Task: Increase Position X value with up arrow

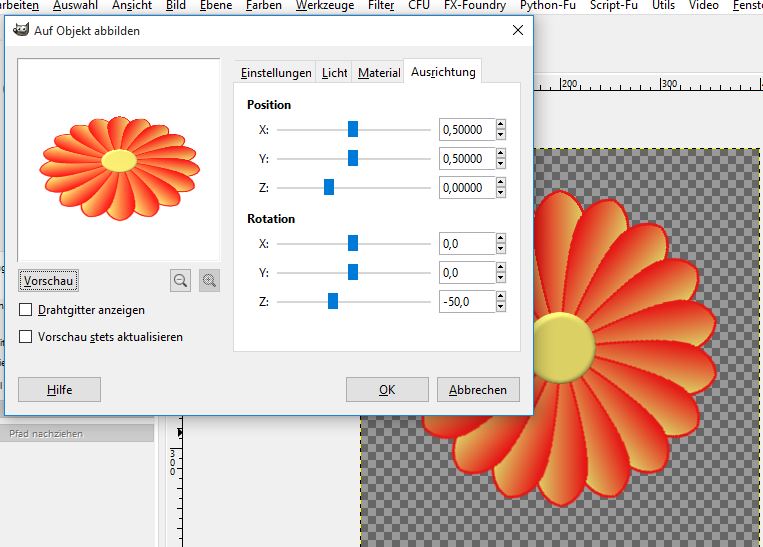Action: point(500,125)
